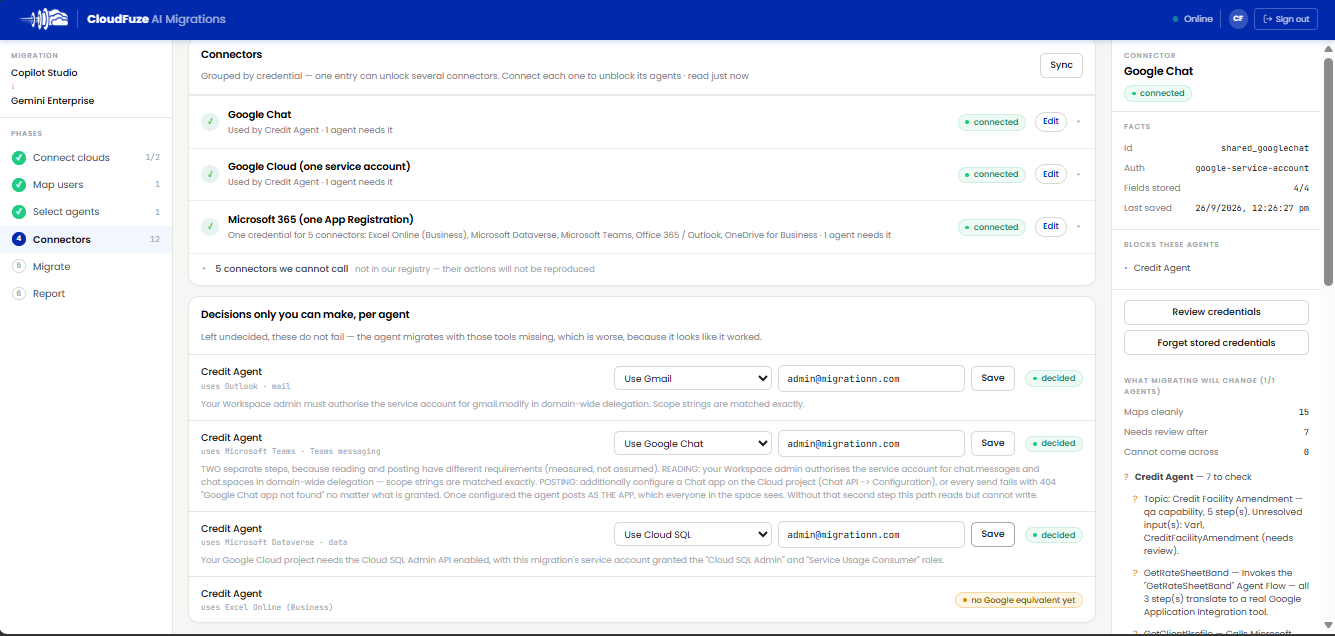Click the 'no Google equivalent yet' badge
Screen dimensions: 1335x636
1019,600
